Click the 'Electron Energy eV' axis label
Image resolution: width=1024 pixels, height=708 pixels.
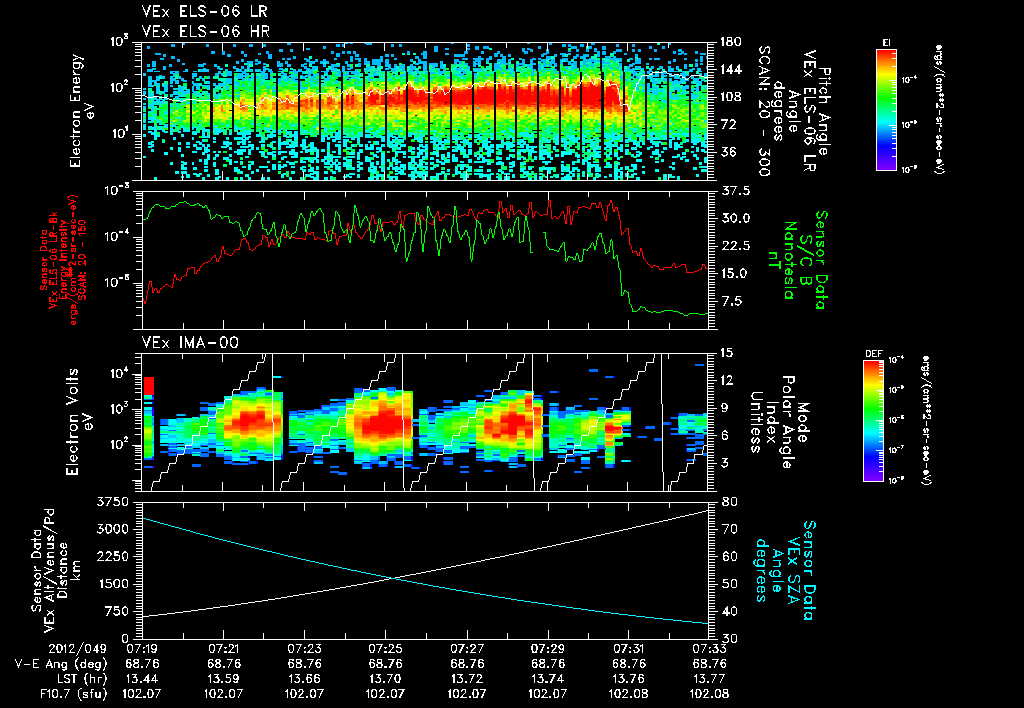[82, 111]
